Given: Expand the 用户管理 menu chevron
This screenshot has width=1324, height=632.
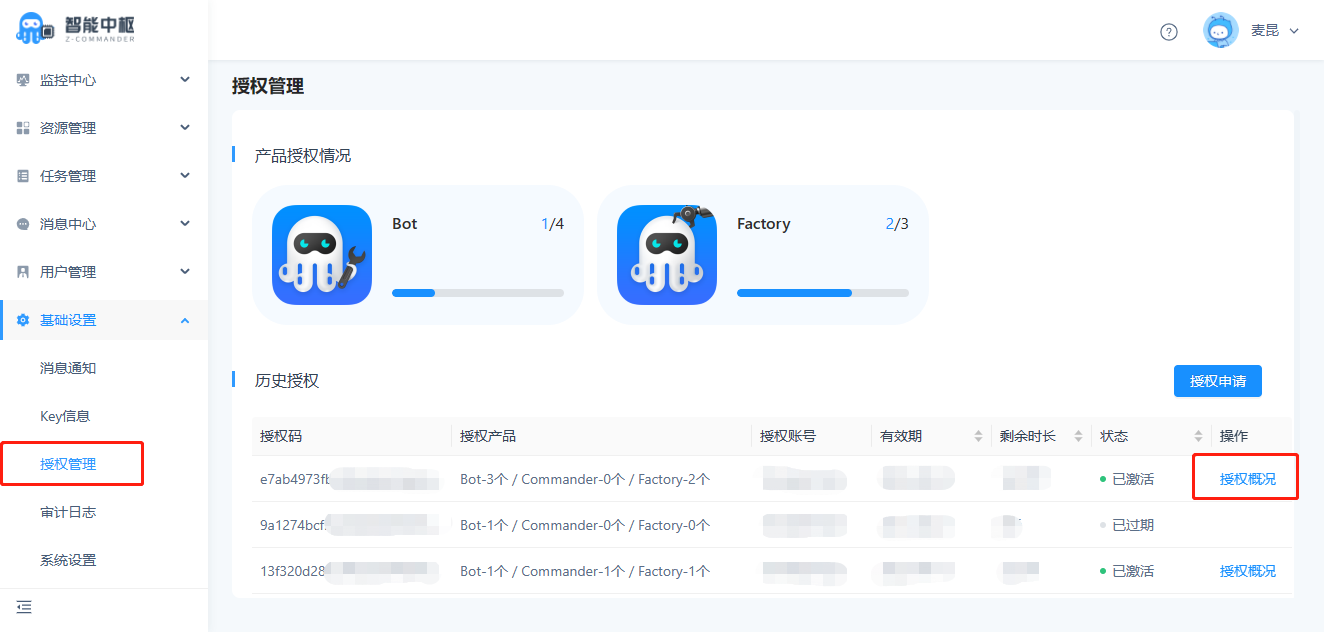Looking at the screenshot, I should pyautogui.click(x=185, y=272).
